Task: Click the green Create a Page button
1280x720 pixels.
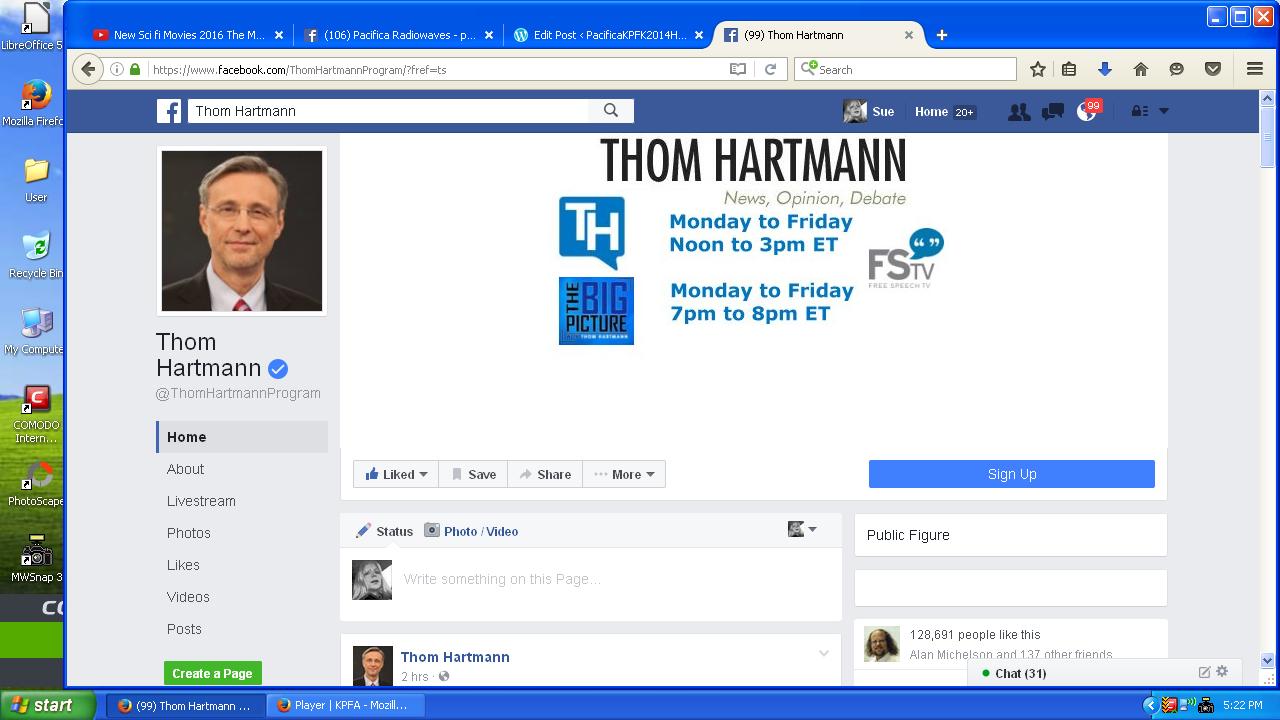Action: tap(212, 673)
